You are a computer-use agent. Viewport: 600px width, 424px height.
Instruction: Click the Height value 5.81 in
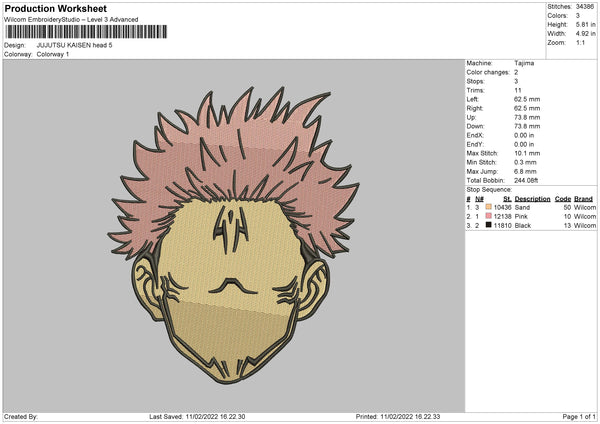pos(585,24)
